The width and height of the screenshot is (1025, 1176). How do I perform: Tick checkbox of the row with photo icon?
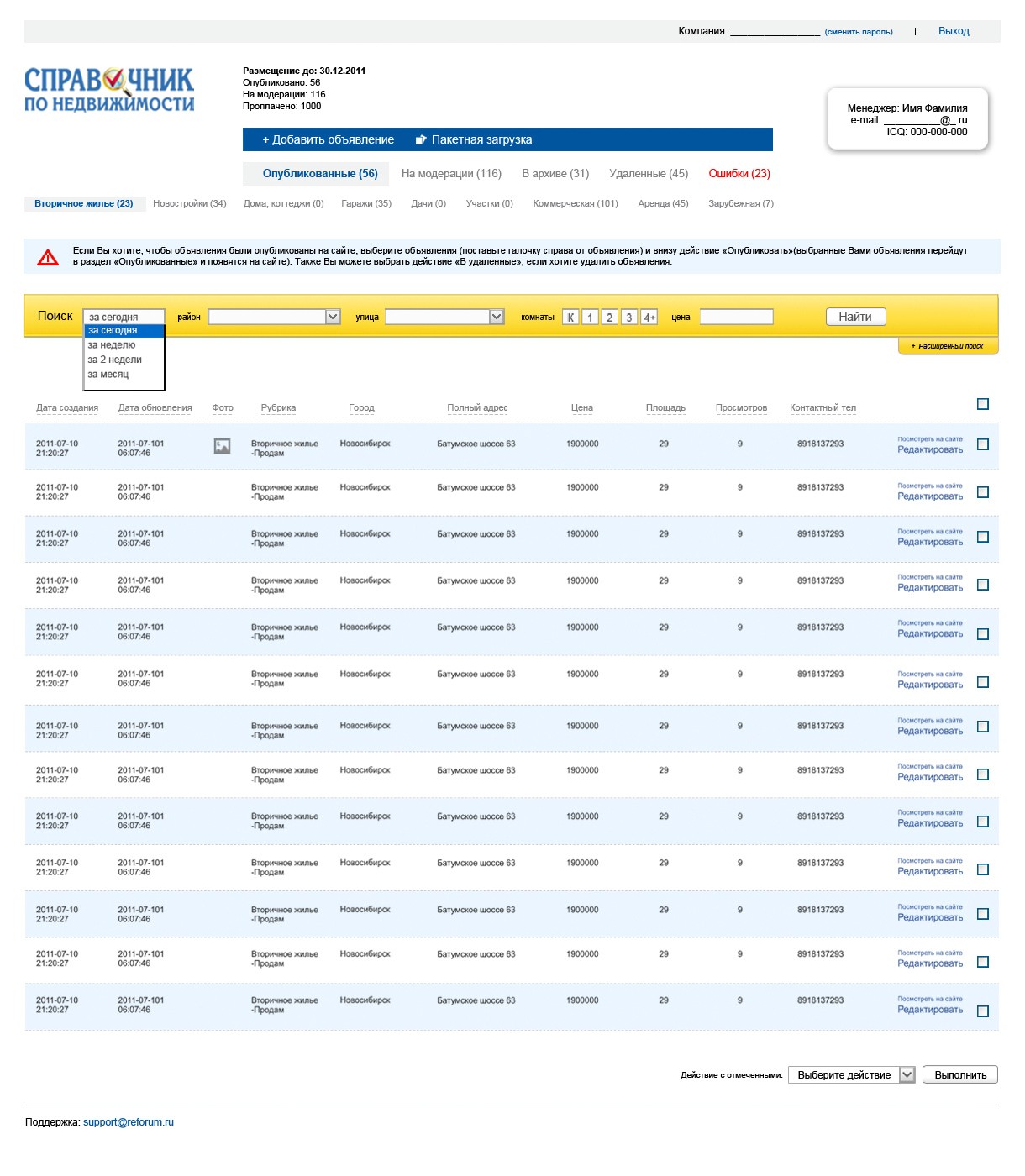pos(983,444)
